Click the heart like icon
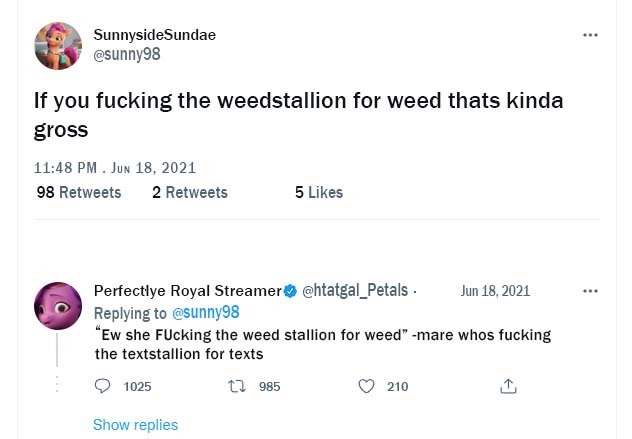 tap(366, 386)
